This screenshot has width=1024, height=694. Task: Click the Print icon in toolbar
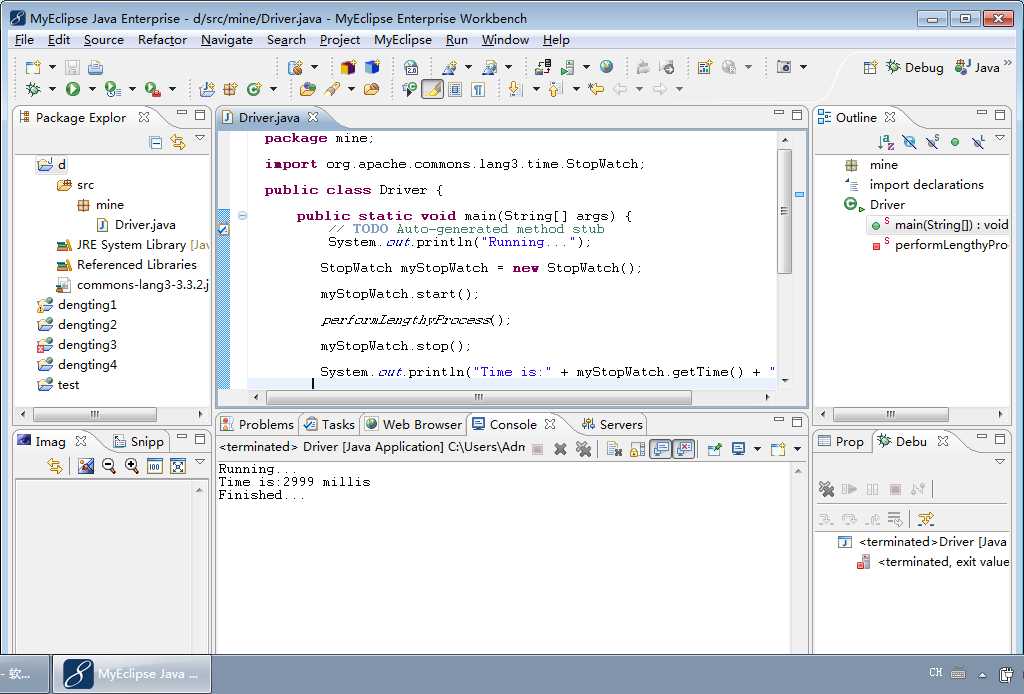click(95, 67)
